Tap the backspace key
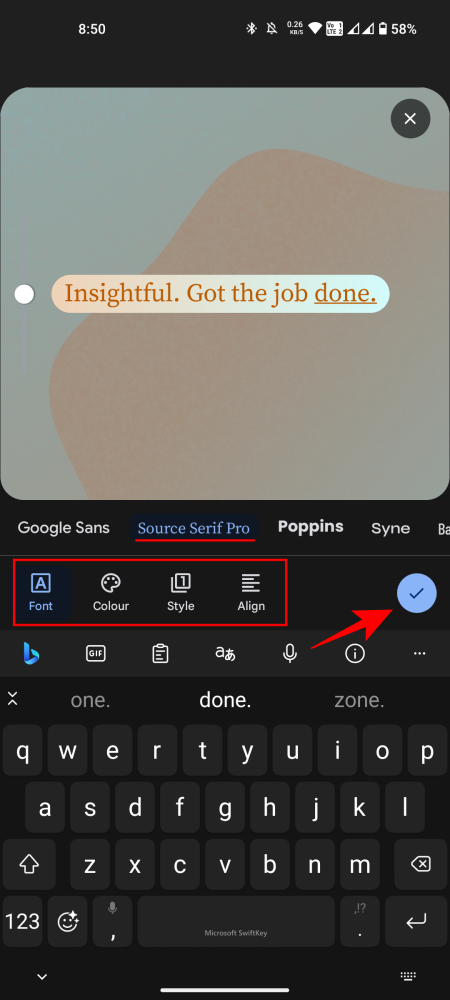450x1000 pixels. pos(421,864)
